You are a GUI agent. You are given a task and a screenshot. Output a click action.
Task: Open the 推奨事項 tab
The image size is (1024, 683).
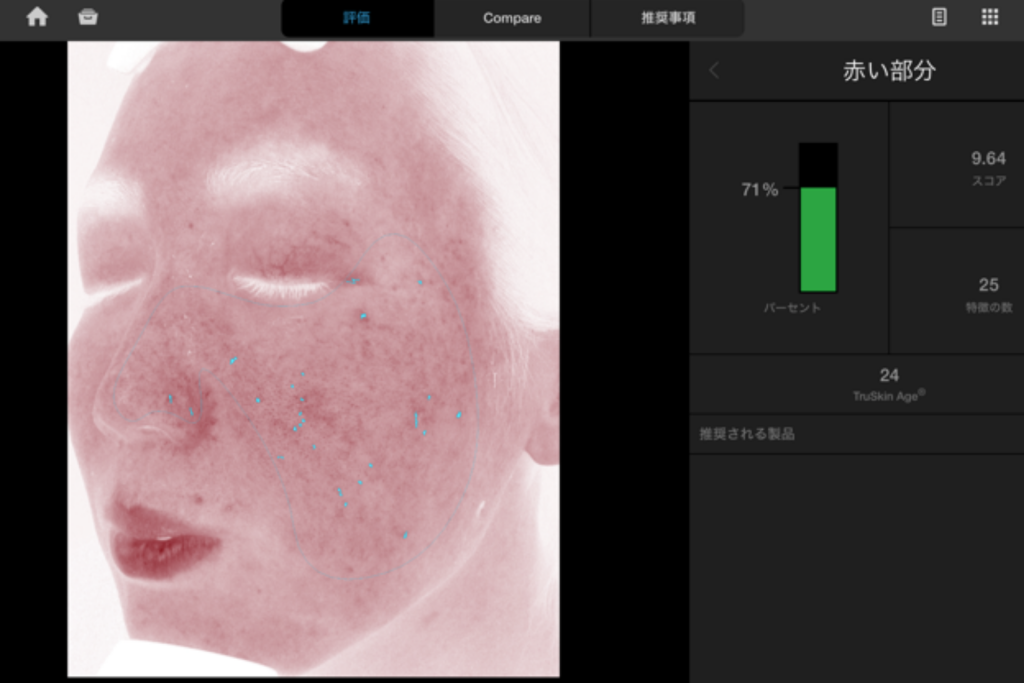(667, 18)
